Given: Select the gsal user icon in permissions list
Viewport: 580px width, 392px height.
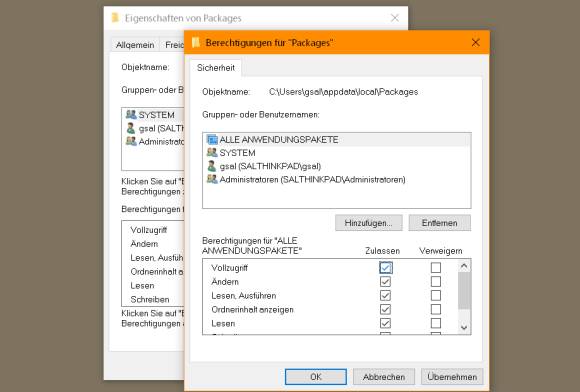Looking at the screenshot, I should [212, 166].
